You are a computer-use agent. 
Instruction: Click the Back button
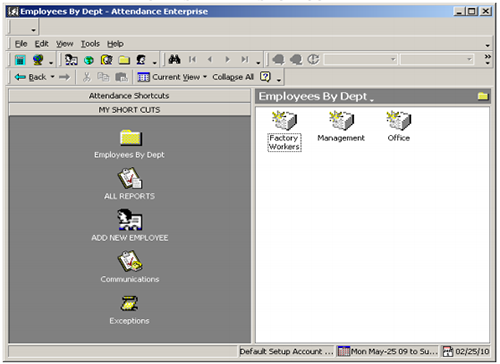point(31,77)
